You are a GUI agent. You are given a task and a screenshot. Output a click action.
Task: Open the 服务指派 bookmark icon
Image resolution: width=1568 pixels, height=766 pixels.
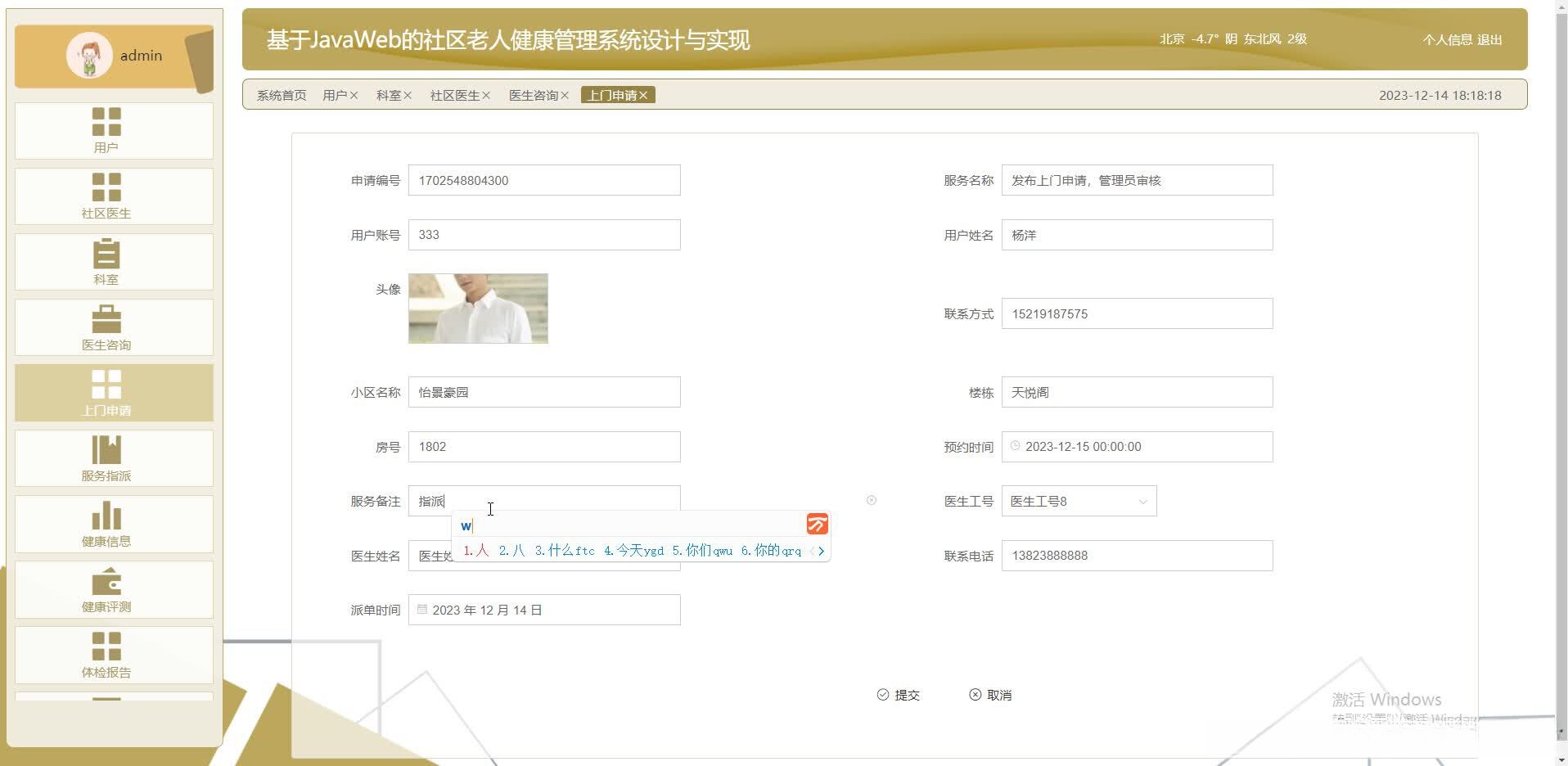pyautogui.click(x=106, y=449)
